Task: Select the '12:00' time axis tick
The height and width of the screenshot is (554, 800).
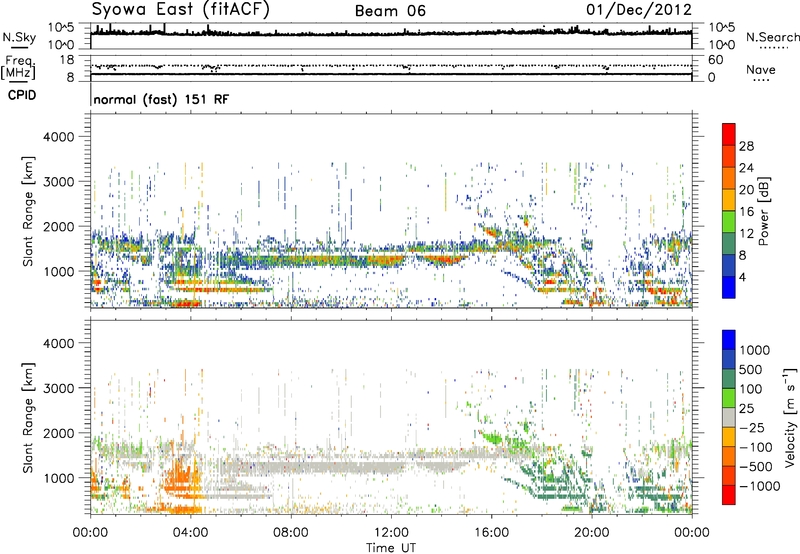Action: tap(391, 533)
